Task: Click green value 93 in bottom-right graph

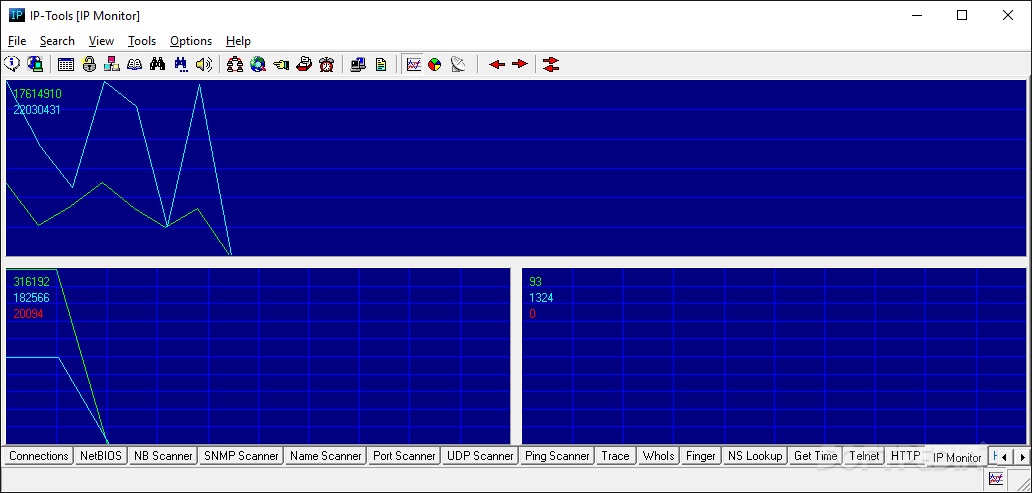Action: 536,282
